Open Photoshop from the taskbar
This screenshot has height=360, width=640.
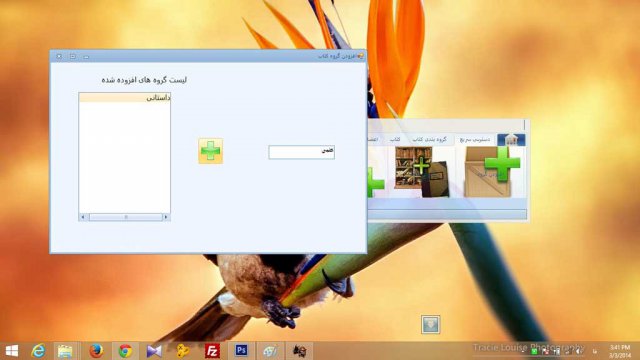click(x=241, y=351)
